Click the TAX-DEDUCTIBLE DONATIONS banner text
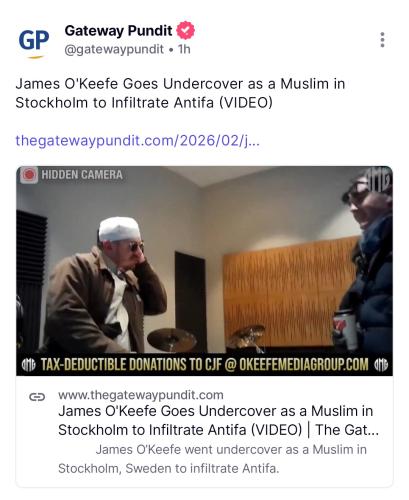 click(205, 365)
